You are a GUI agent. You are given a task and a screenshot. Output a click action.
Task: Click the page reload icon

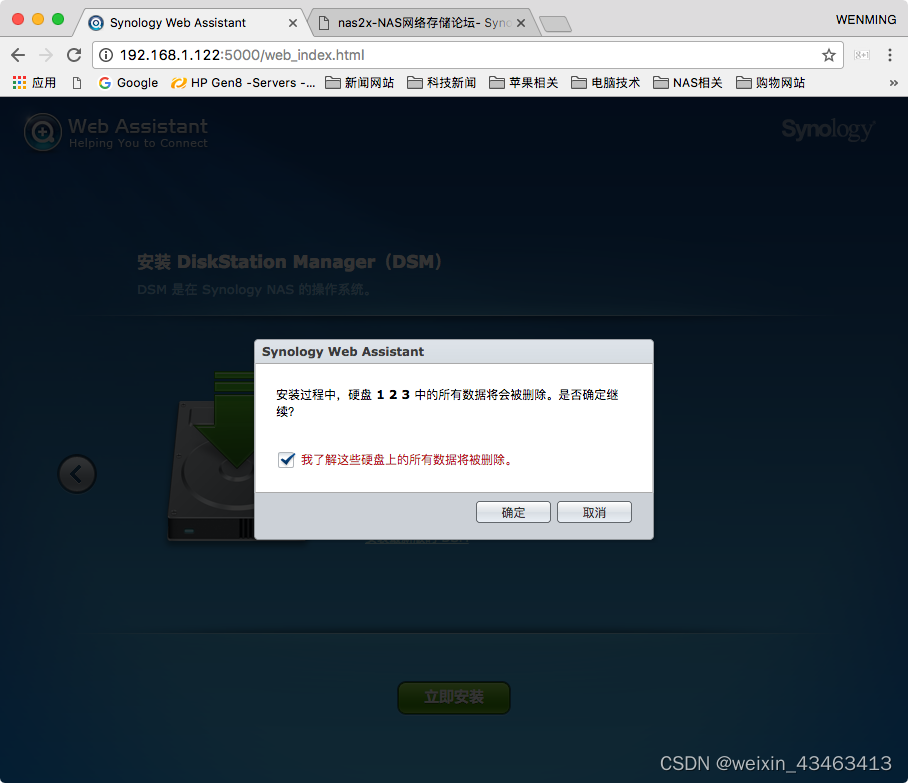73,56
